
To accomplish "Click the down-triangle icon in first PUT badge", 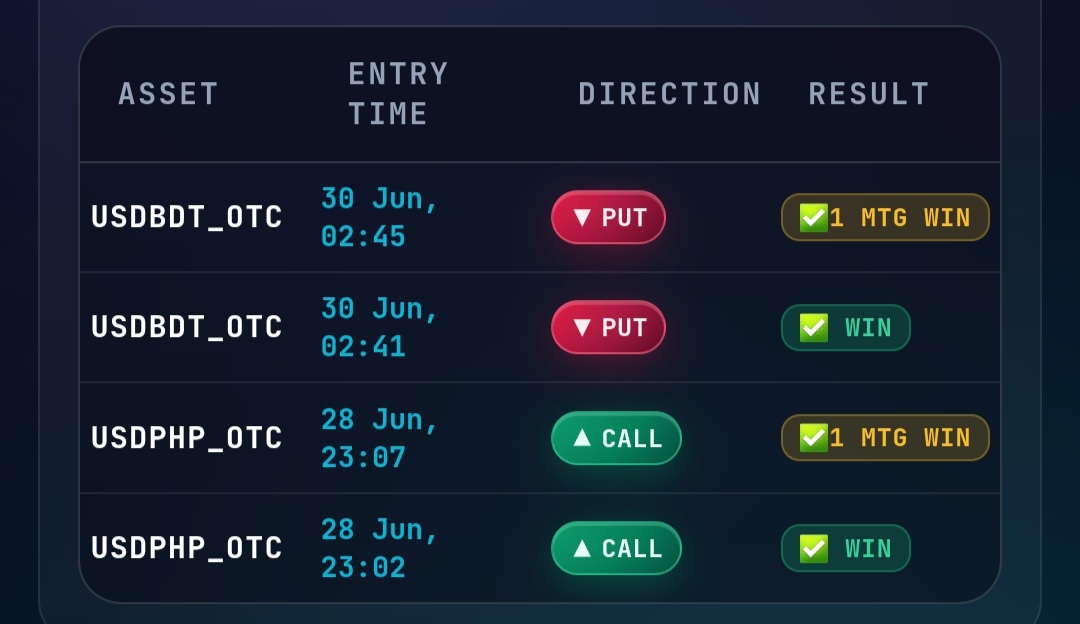I will (582, 218).
